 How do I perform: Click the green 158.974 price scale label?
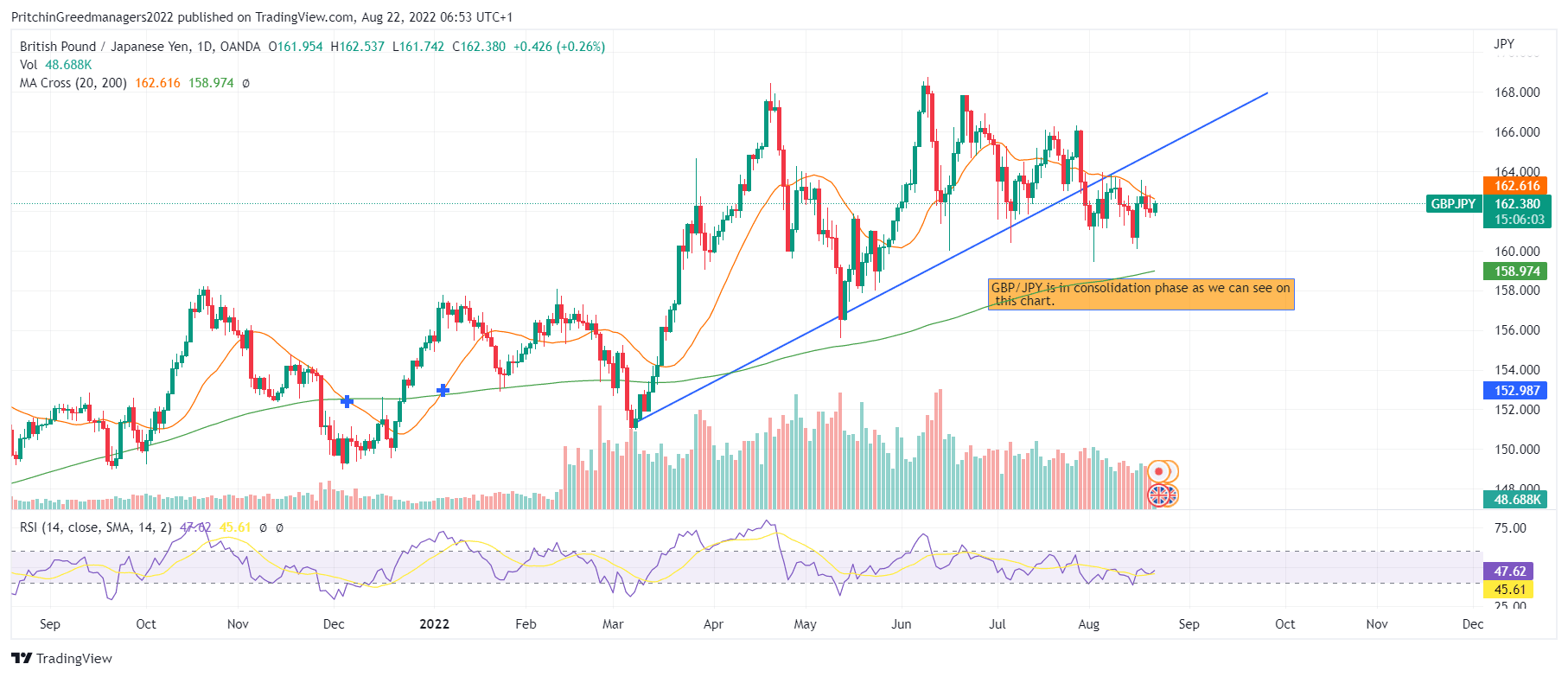pyautogui.click(x=1517, y=271)
